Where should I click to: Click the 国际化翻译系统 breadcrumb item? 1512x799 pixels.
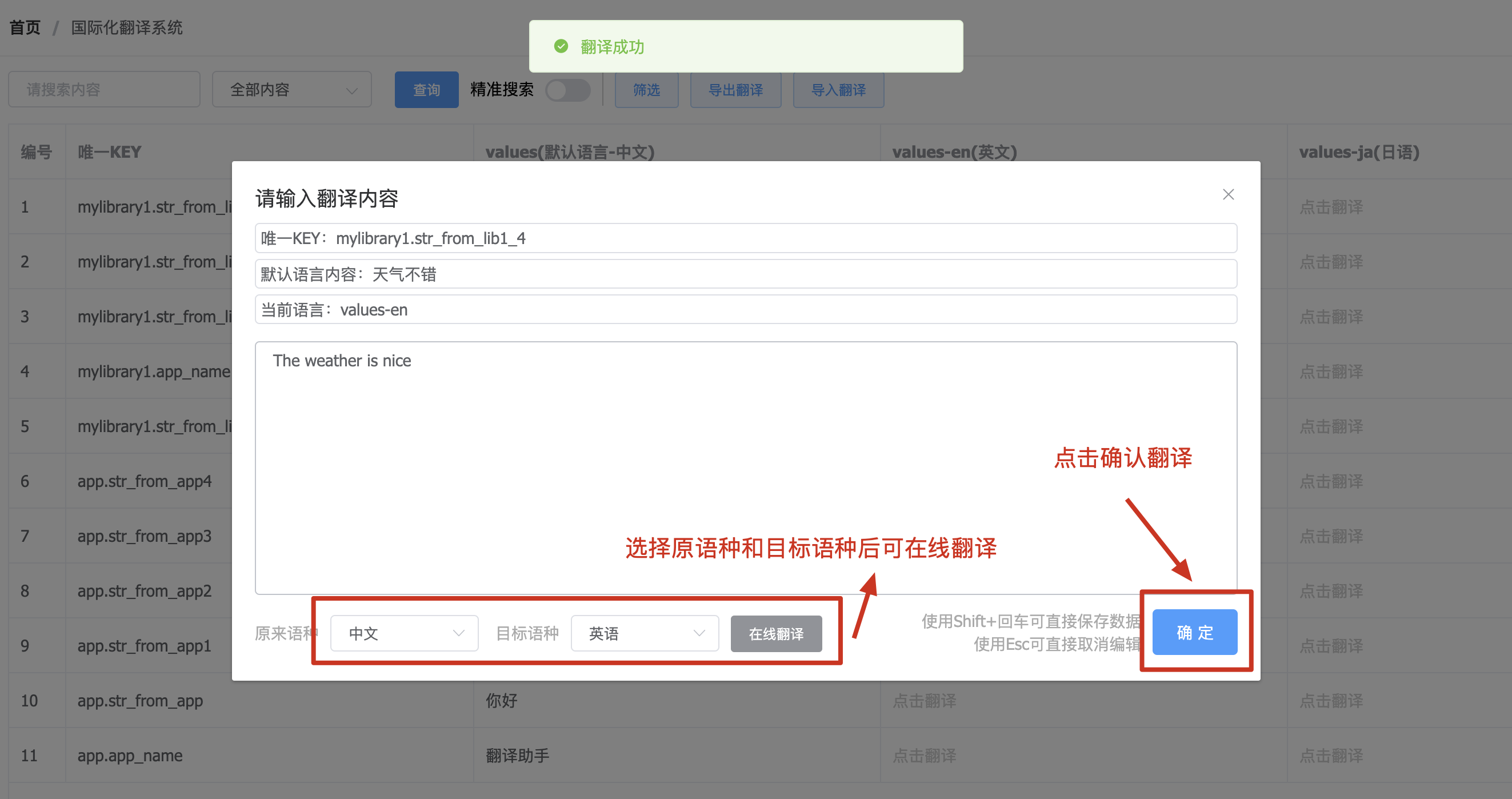[127, 27]
